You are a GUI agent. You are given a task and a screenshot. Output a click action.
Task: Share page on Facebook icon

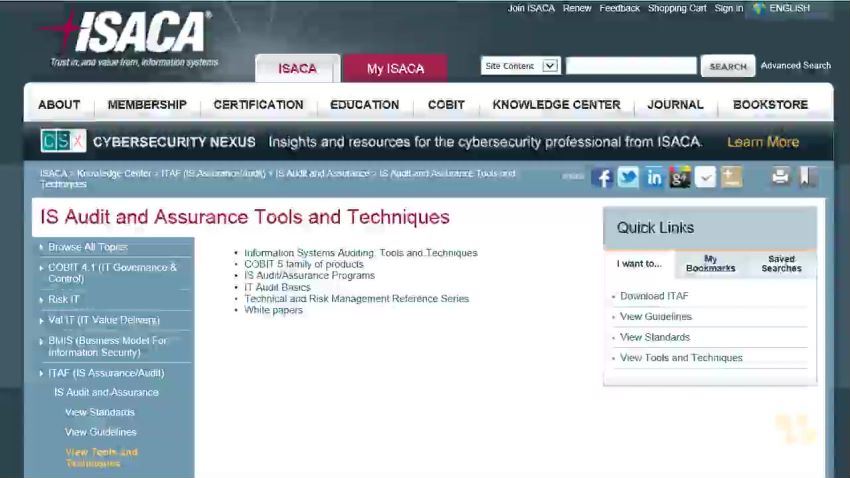coord(602,177)
